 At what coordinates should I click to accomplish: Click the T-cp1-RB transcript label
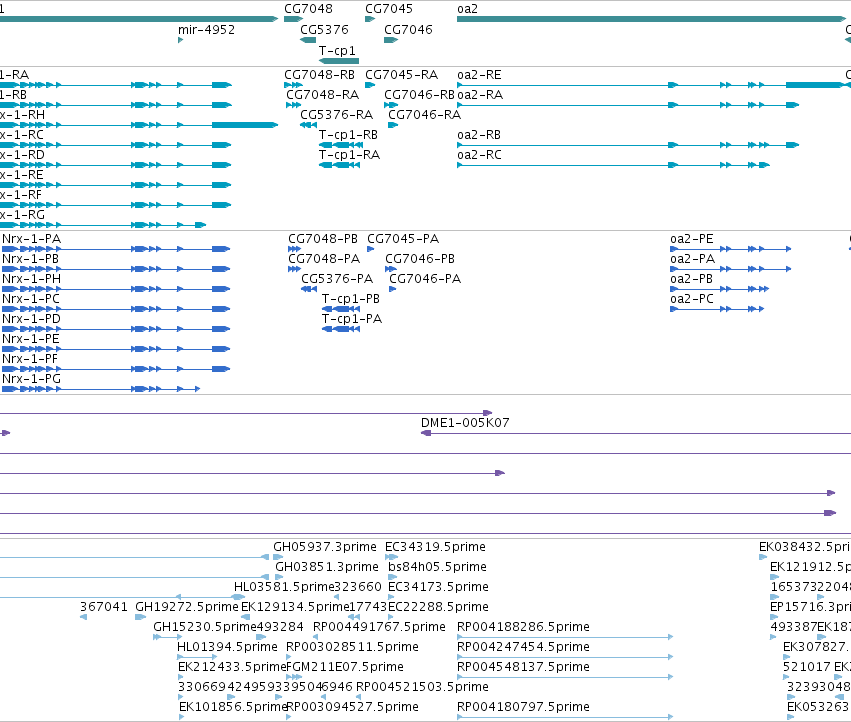(348, 135)
